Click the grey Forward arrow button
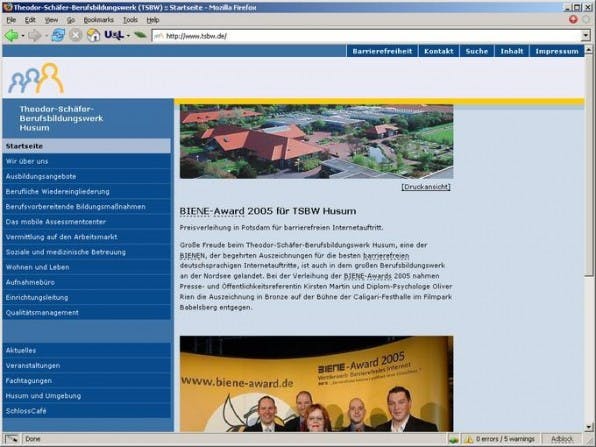 [34, 36]
